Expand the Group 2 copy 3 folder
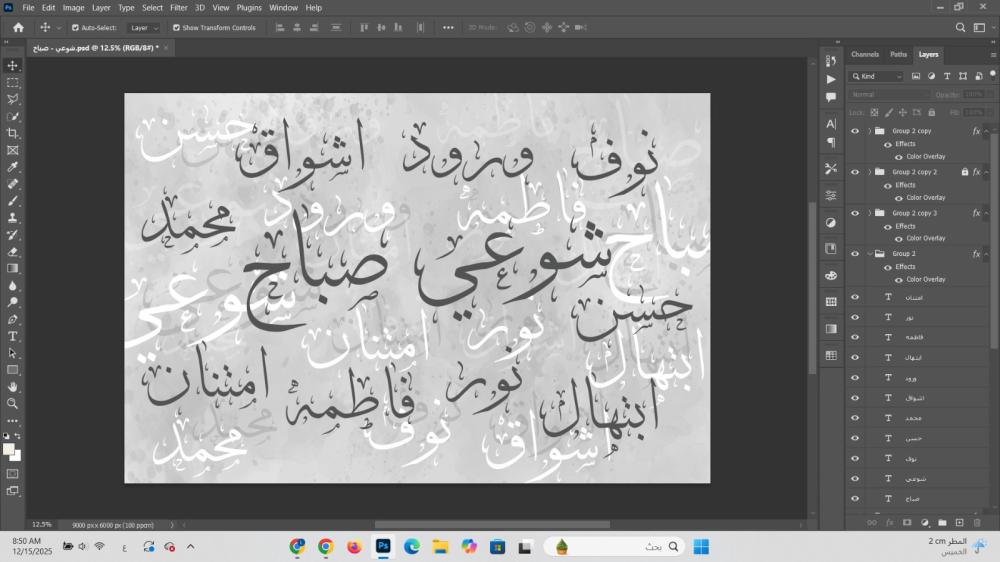The image size is (1000, 562). [x=869, y=213]
